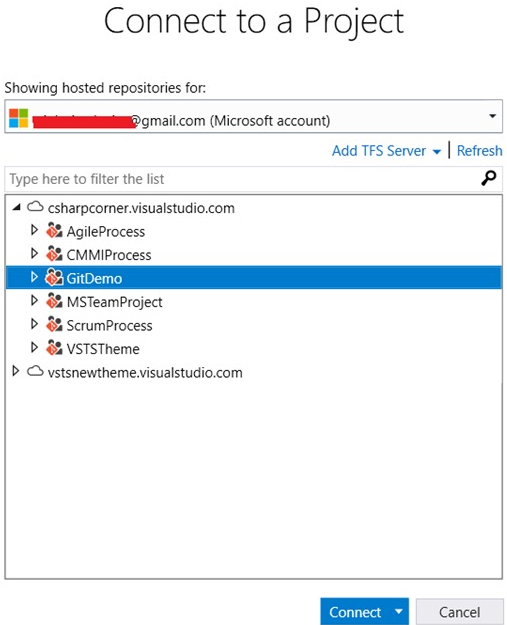The width and height of the screenshot is (507, 625).
Task: Click the ScrumProcess team project icon
Action: (x=54, y=325)
